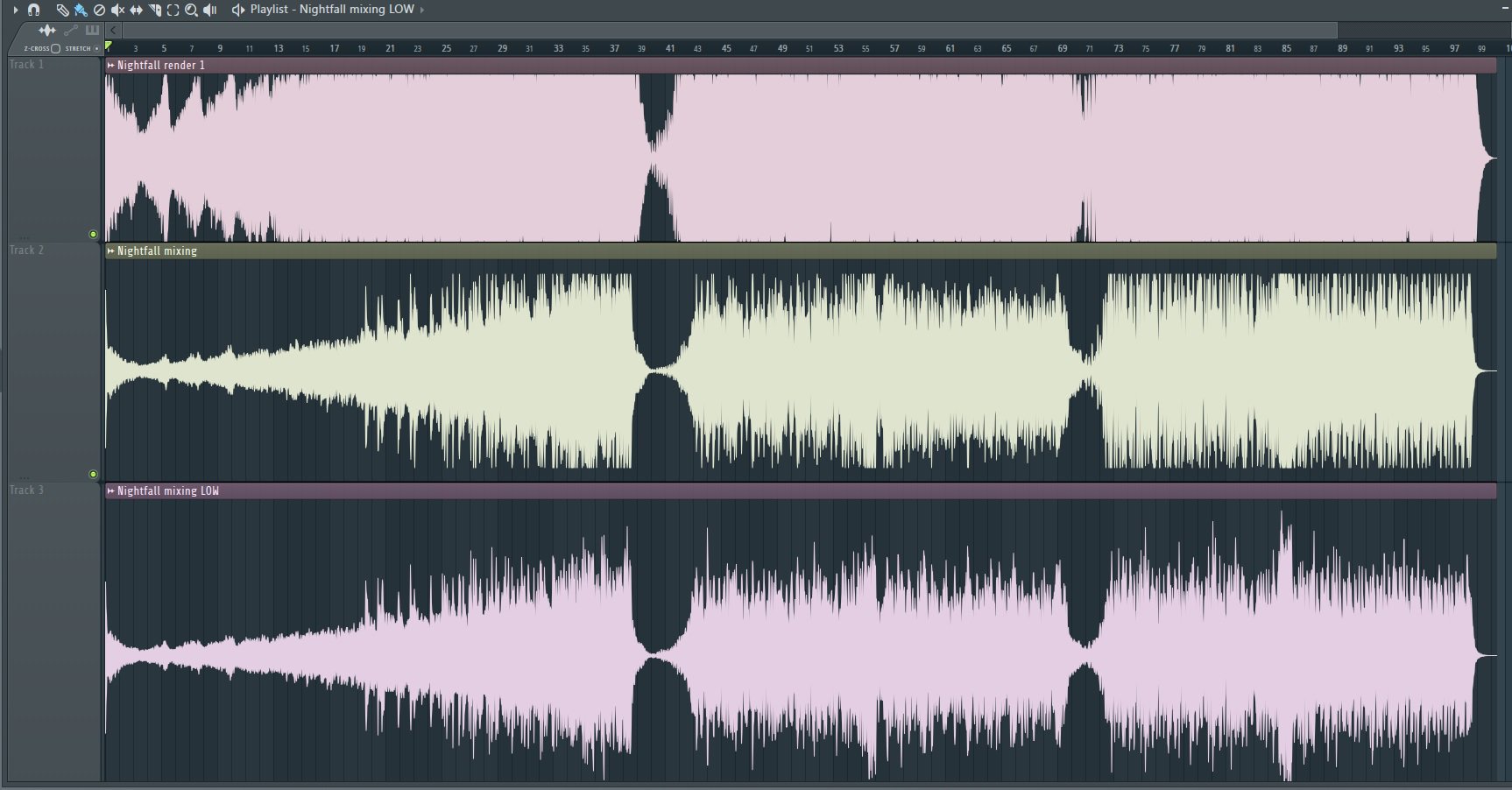Mute Track 2 using its green LED
Screen dimensions: 1512x790
(93, 475)
